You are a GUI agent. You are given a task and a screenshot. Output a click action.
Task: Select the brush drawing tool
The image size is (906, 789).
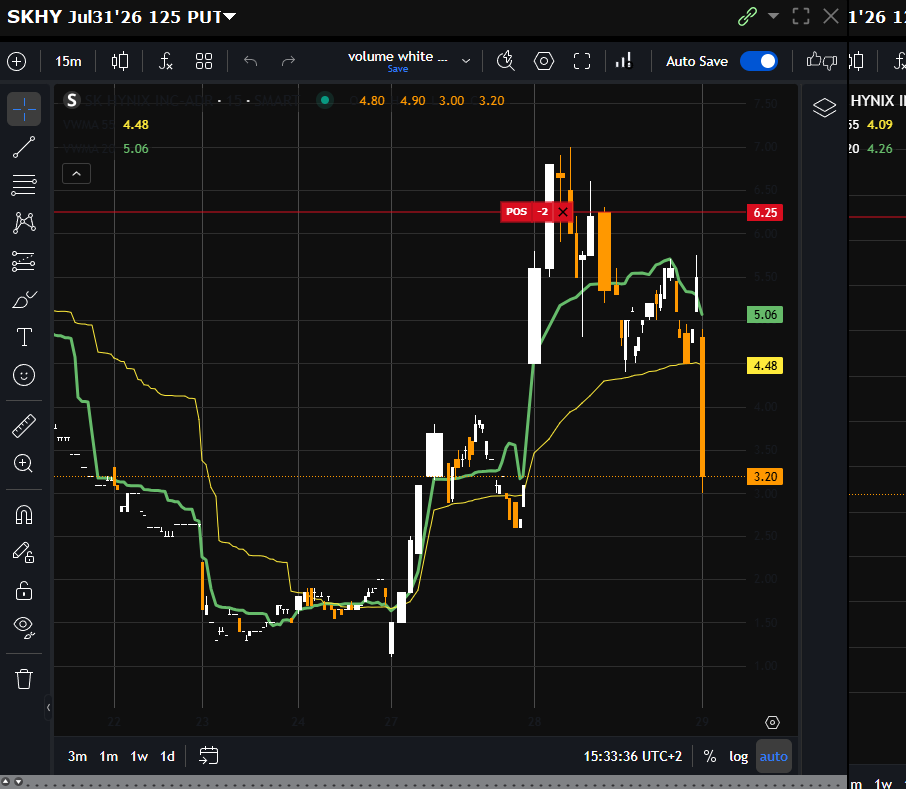[x=24, y=300]
